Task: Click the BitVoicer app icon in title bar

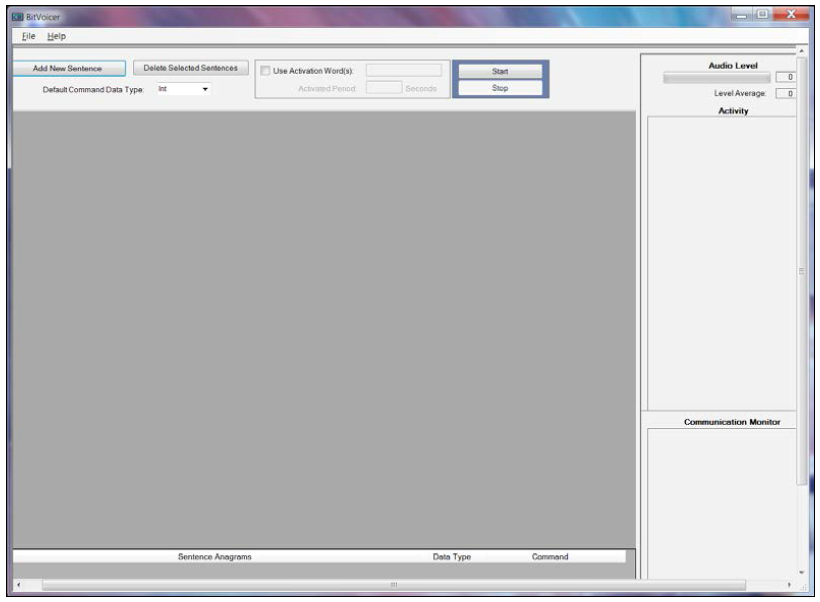Action: tap(17, 17)
